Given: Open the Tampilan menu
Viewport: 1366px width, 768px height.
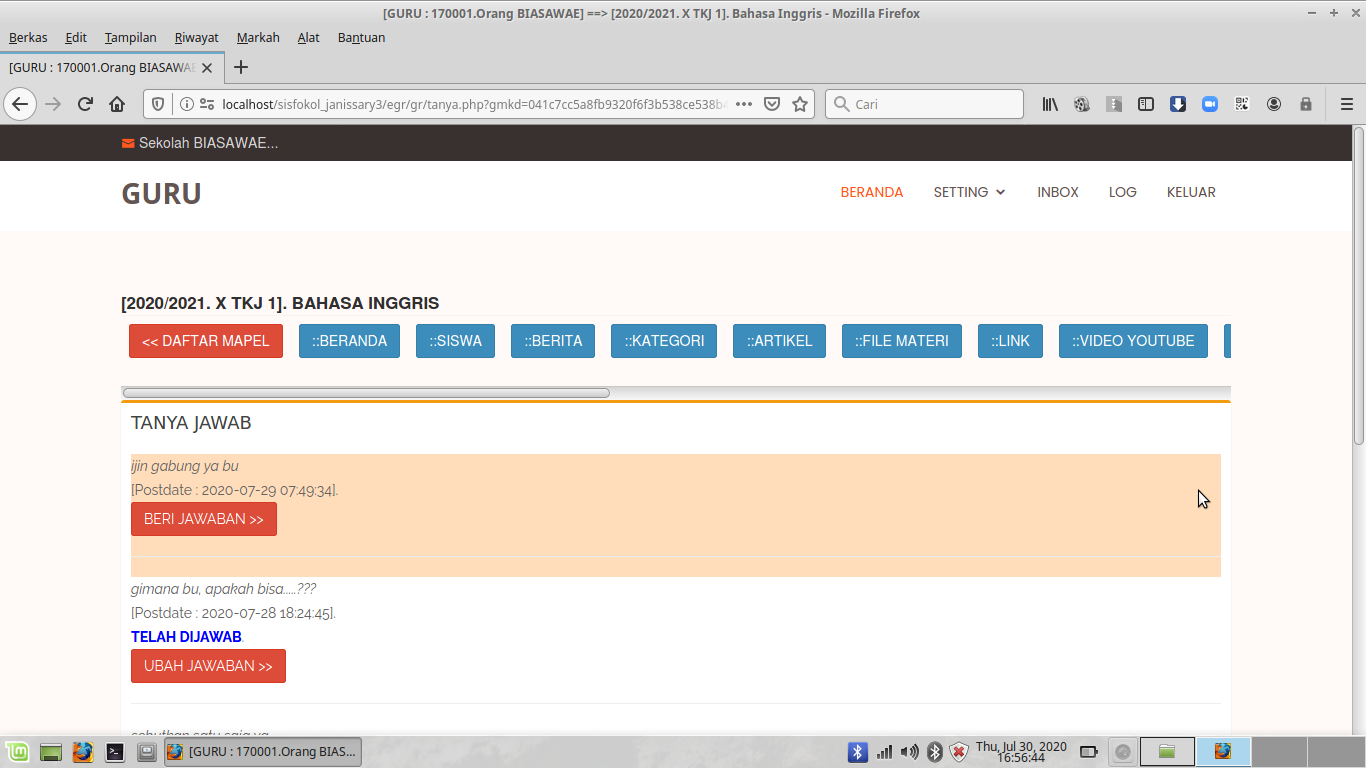Looking at the screenshot, I should click(130, 37).
